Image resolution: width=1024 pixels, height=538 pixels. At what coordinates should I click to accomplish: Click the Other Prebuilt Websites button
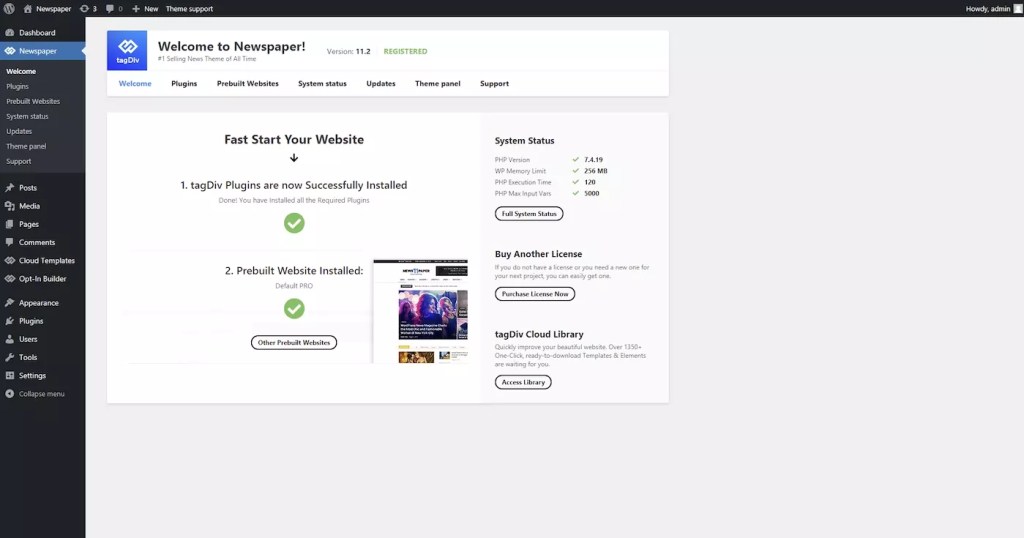pyautogui.click(x=294, y=343)
